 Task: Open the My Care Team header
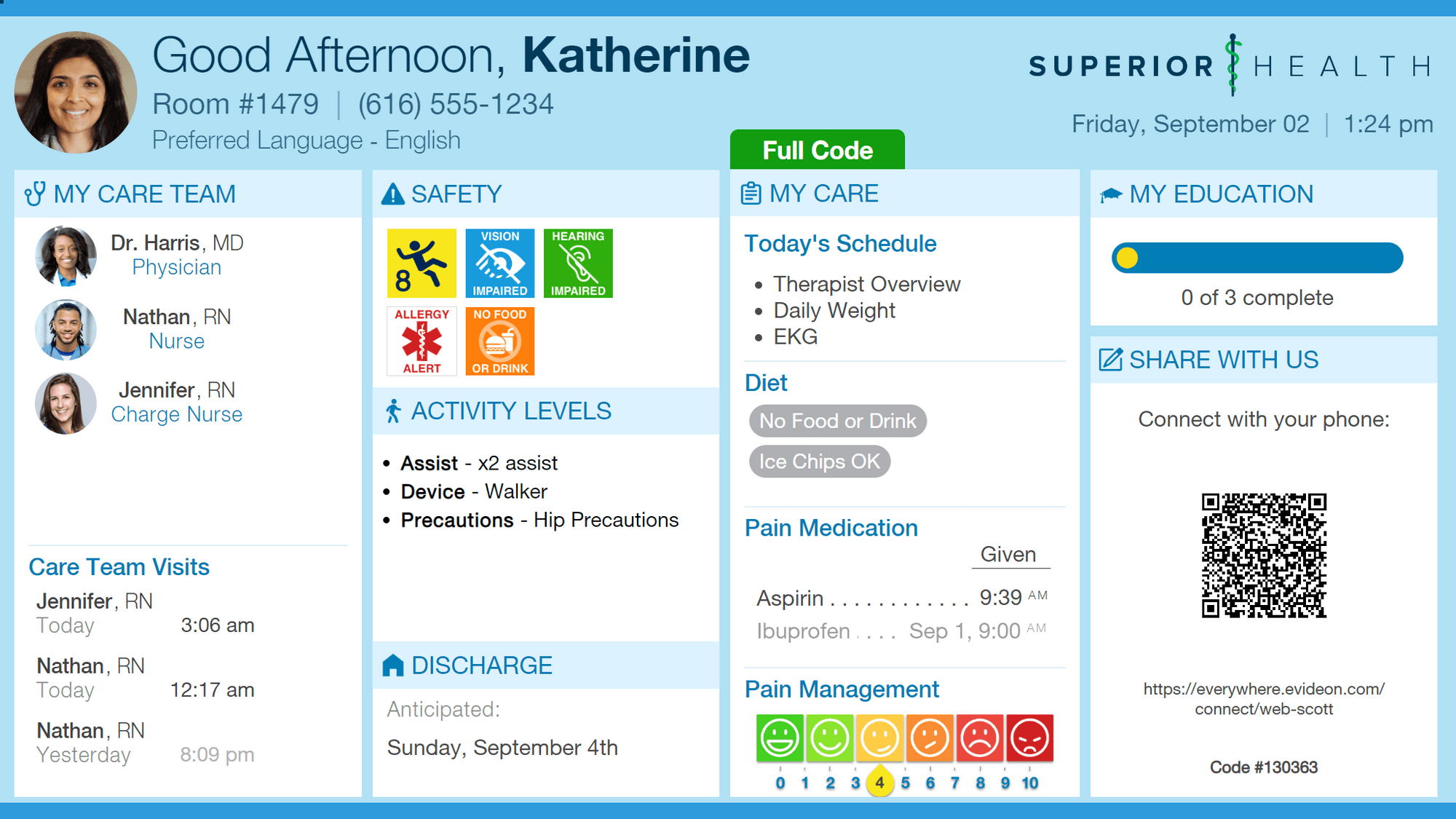pyautogui.click(x=144, y=194)
